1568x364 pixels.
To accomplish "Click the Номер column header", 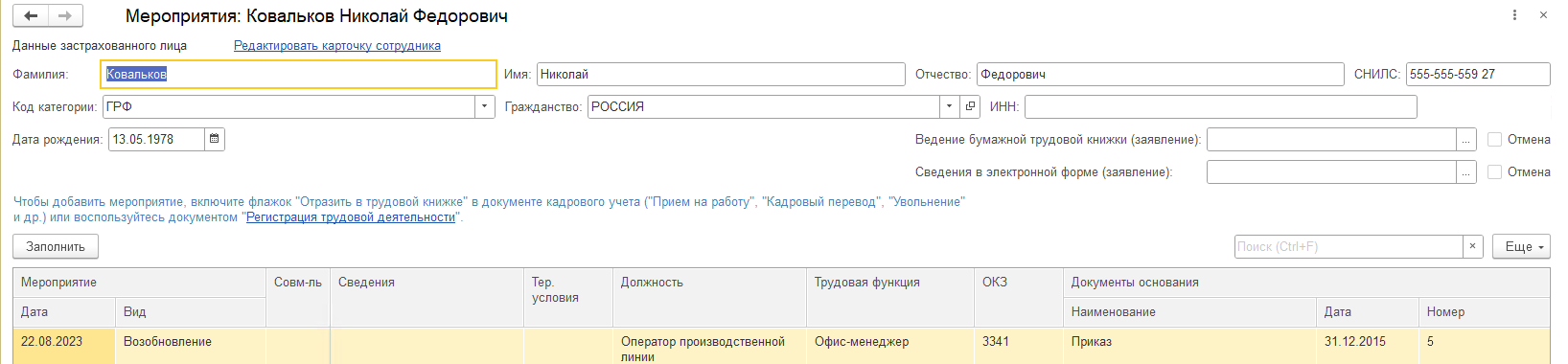I will (1485, 312).
